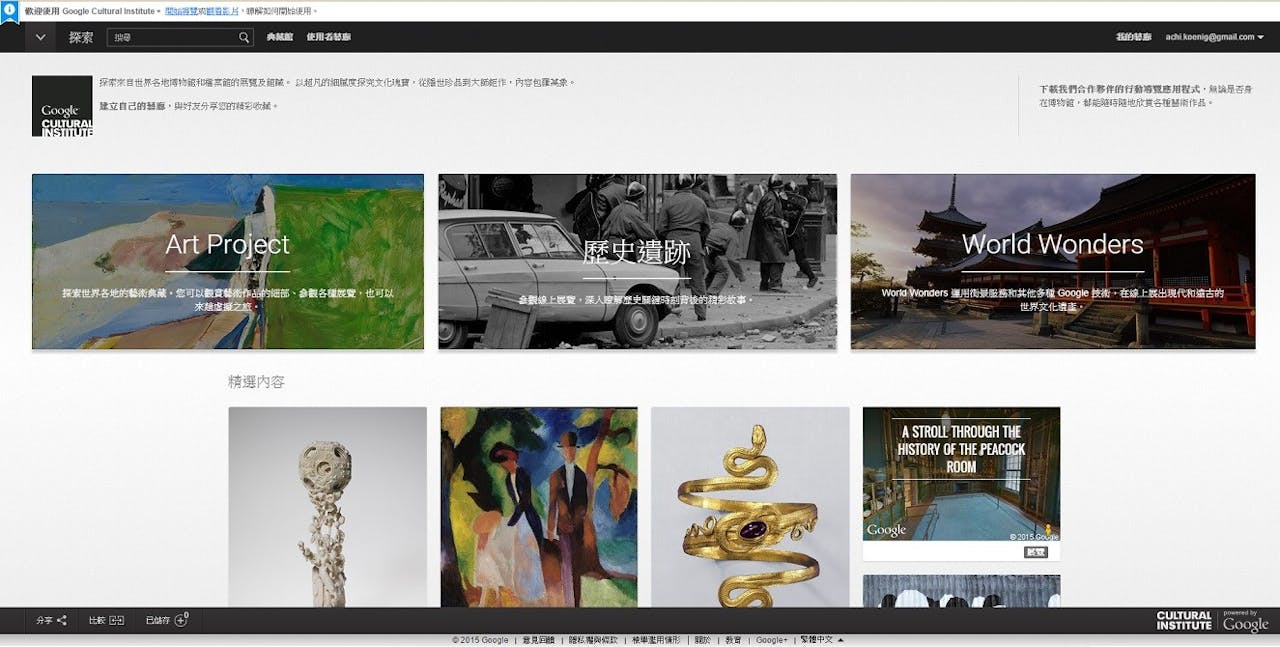Open the gold snake bracelet thumbnail
The height and width of the screenshot is (647, 1280).
(750, 507)
